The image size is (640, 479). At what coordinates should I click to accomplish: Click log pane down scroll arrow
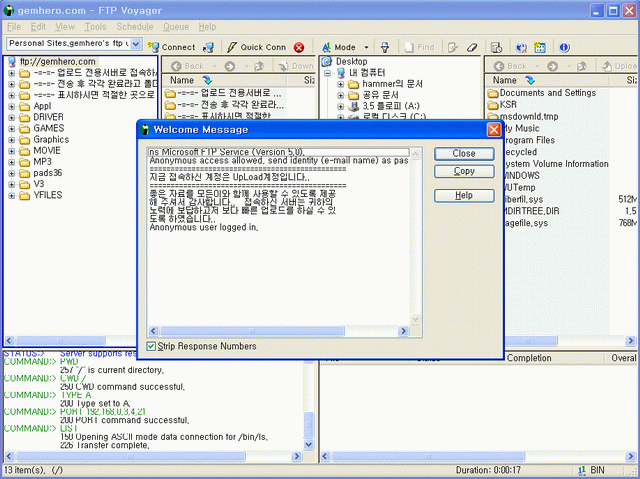click(x=309, y=444)
